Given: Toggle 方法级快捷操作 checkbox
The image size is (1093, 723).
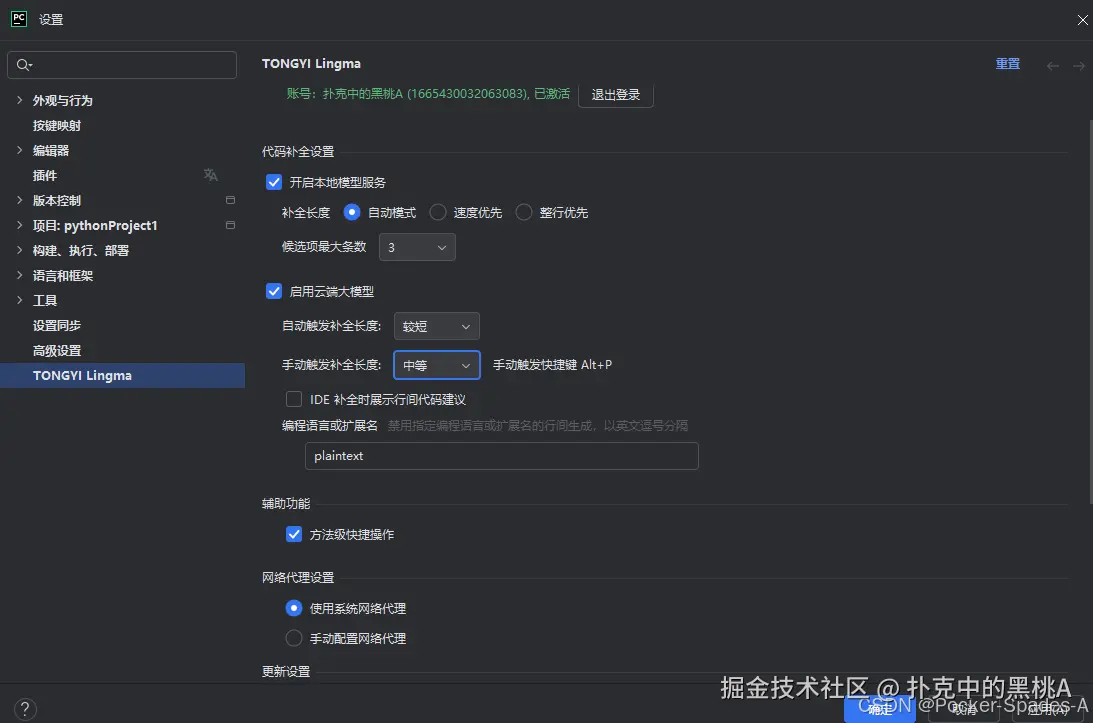Looking at the screenshot, I should click(x=294, y=535).
